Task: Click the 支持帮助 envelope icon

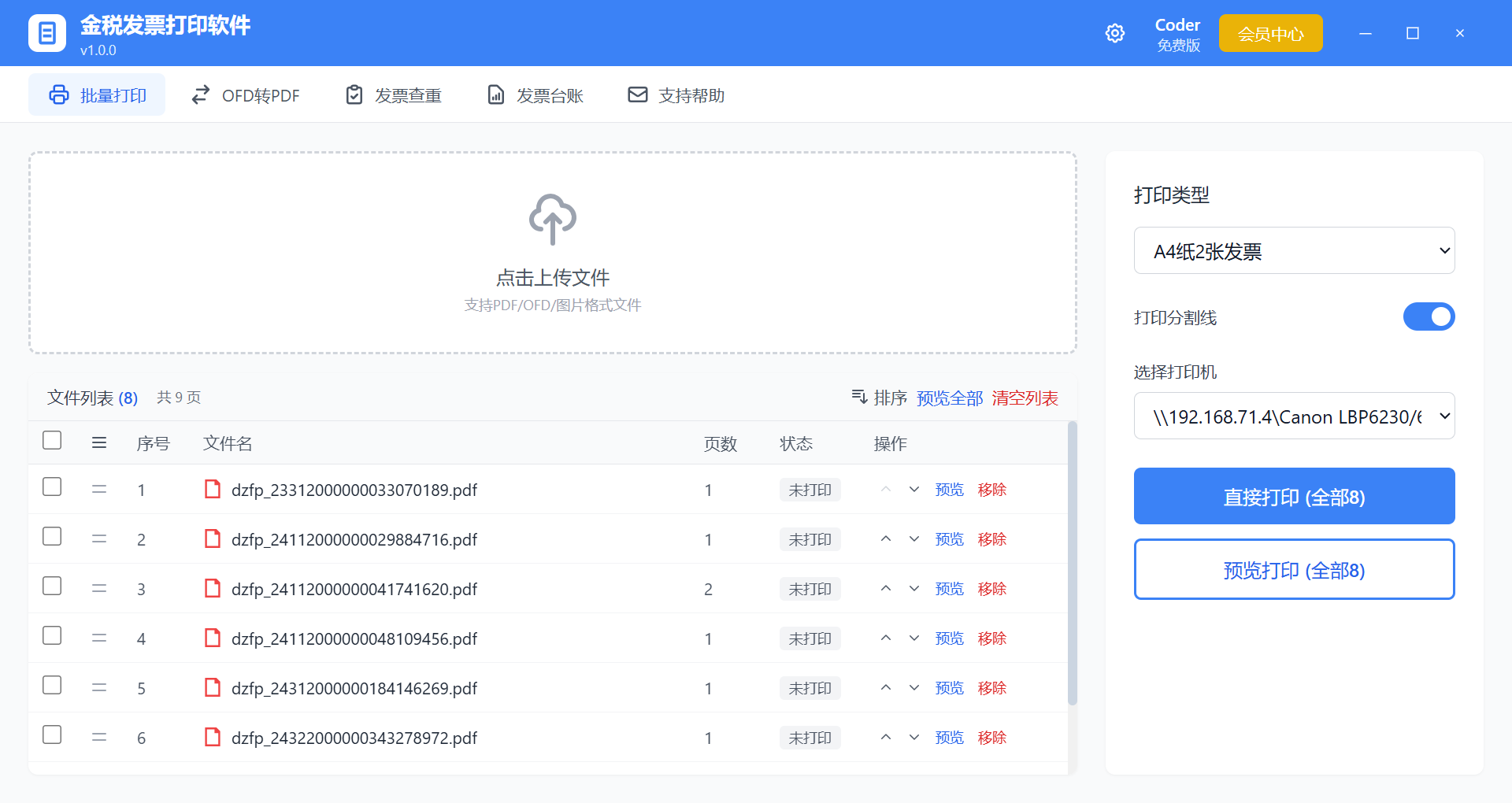Action: pos(637,94)
